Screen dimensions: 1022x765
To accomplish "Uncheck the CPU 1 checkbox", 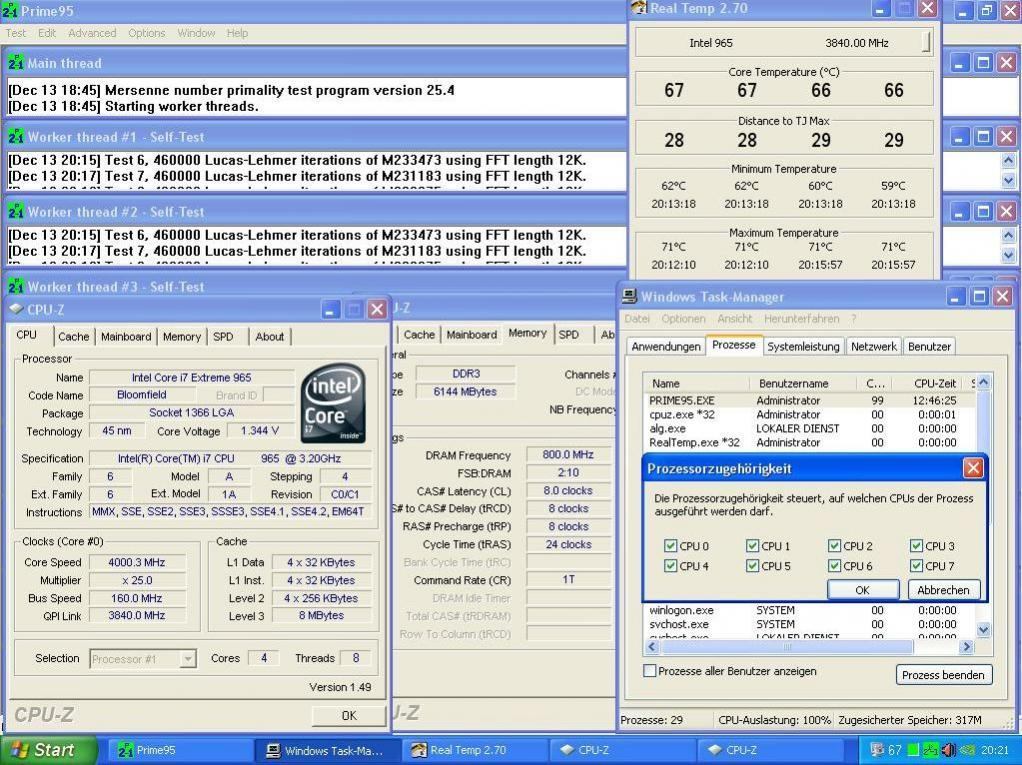I will (x=752, y=545).
